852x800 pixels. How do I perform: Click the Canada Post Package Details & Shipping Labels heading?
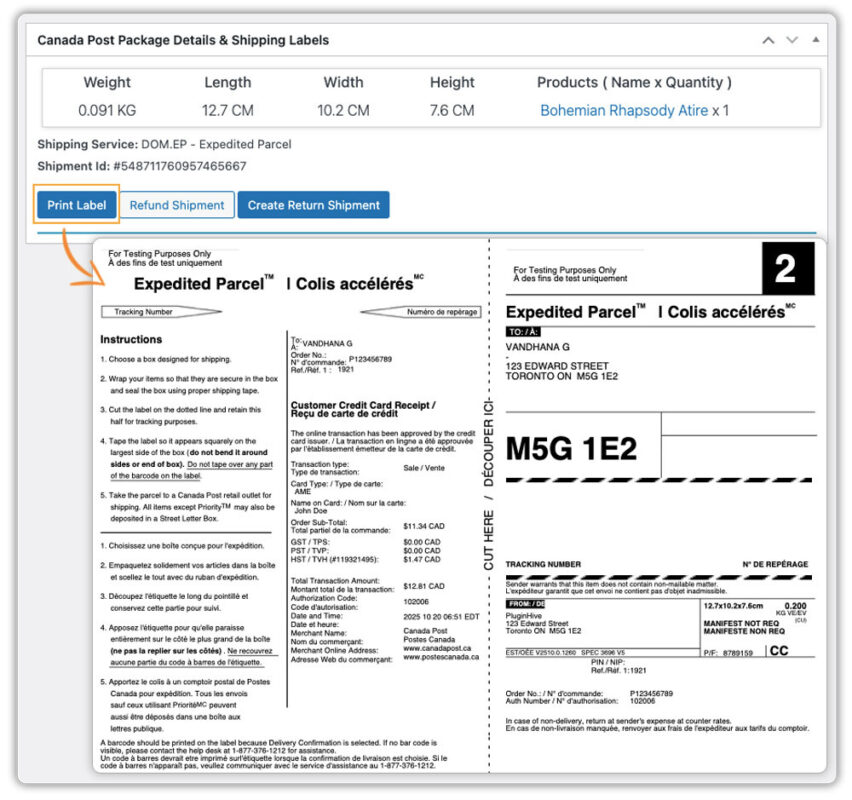(183, 40)
